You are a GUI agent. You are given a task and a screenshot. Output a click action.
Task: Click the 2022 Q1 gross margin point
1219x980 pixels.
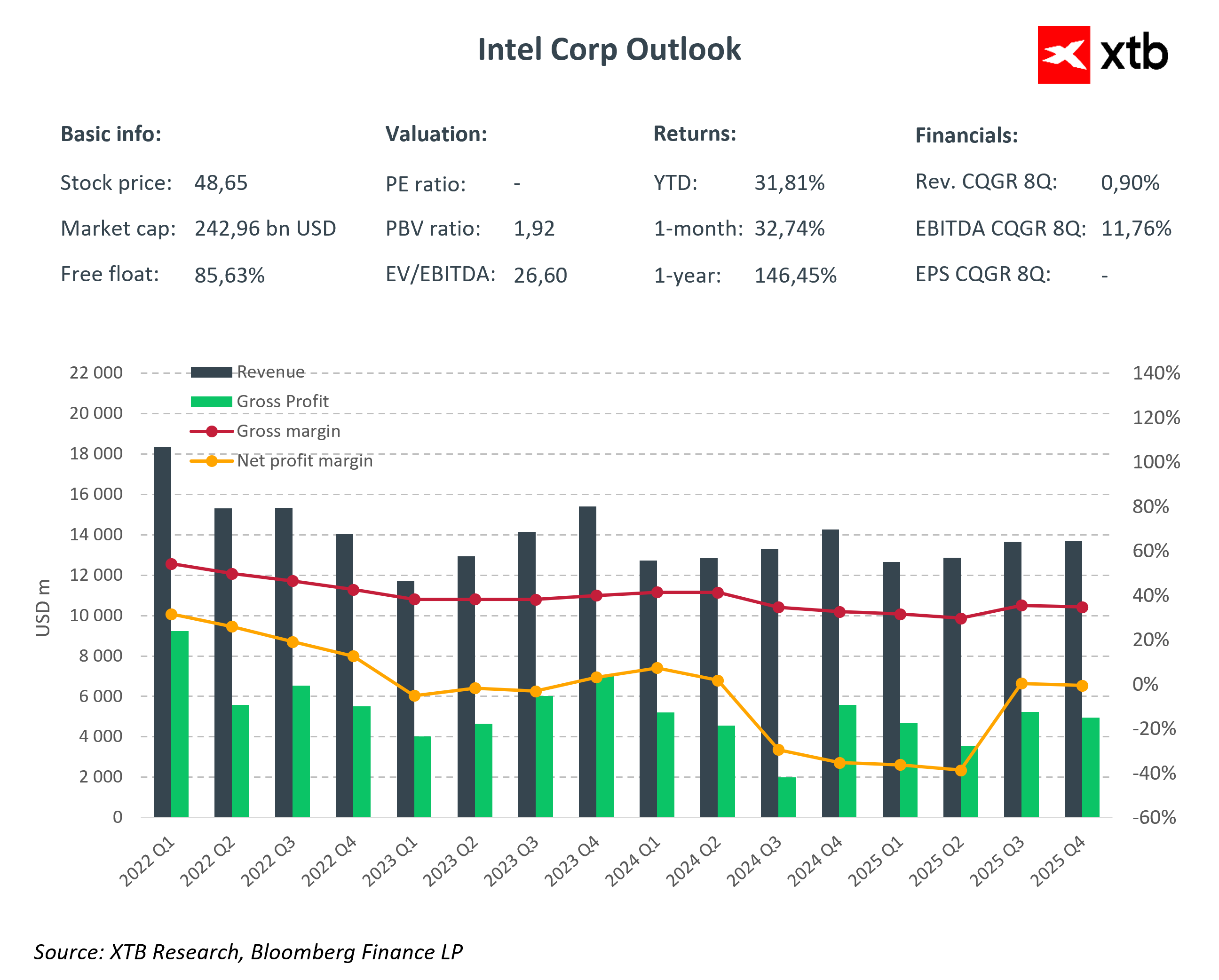pyautogui.click(x=171, y=564)
